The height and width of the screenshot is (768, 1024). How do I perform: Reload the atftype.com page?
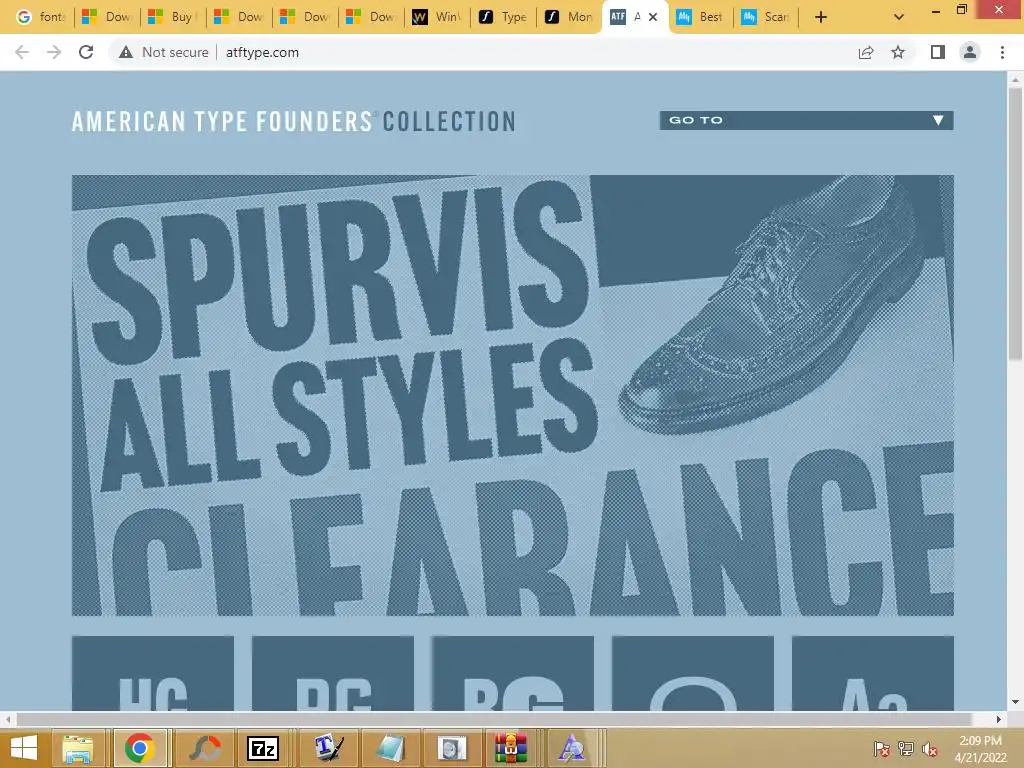click(86, 52)
